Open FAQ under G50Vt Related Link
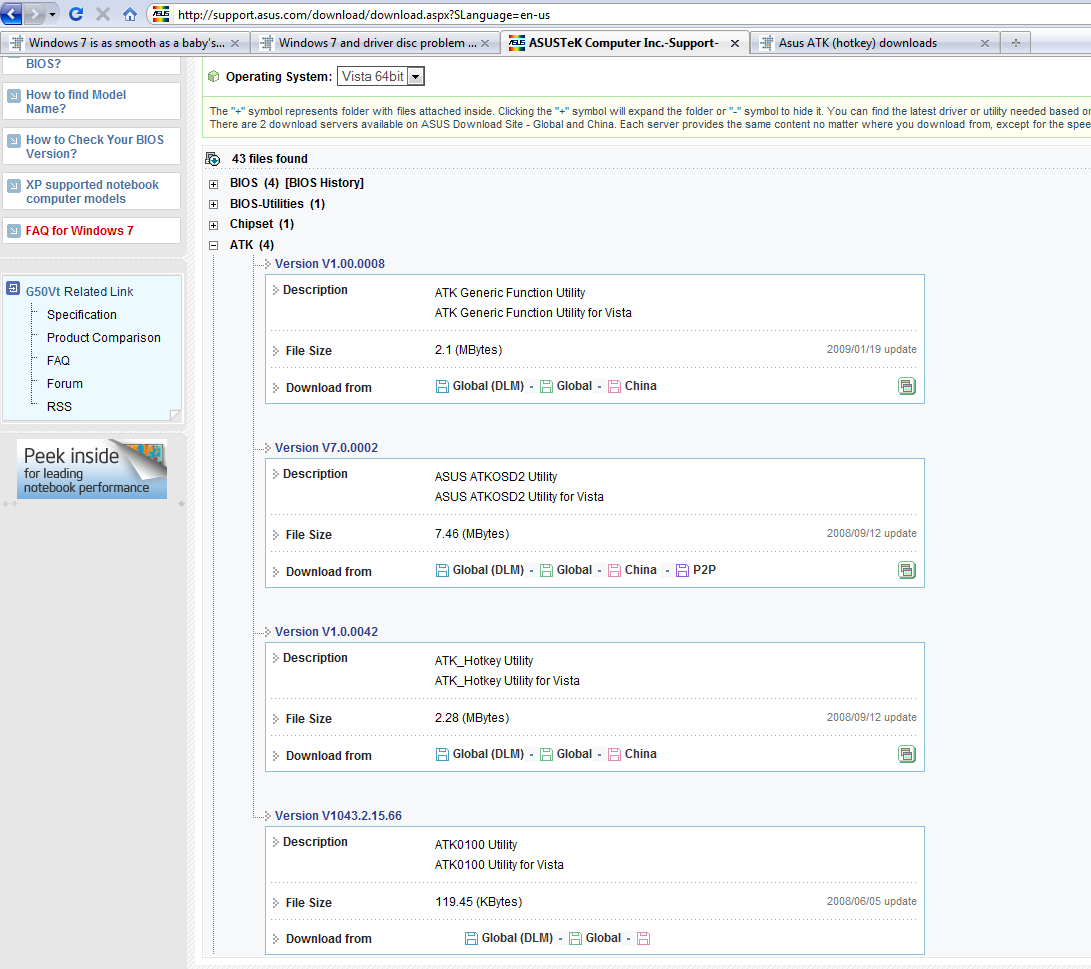The height and width of the screenshot is (969, 1091). pyautogui.click(x=58, y=361)
